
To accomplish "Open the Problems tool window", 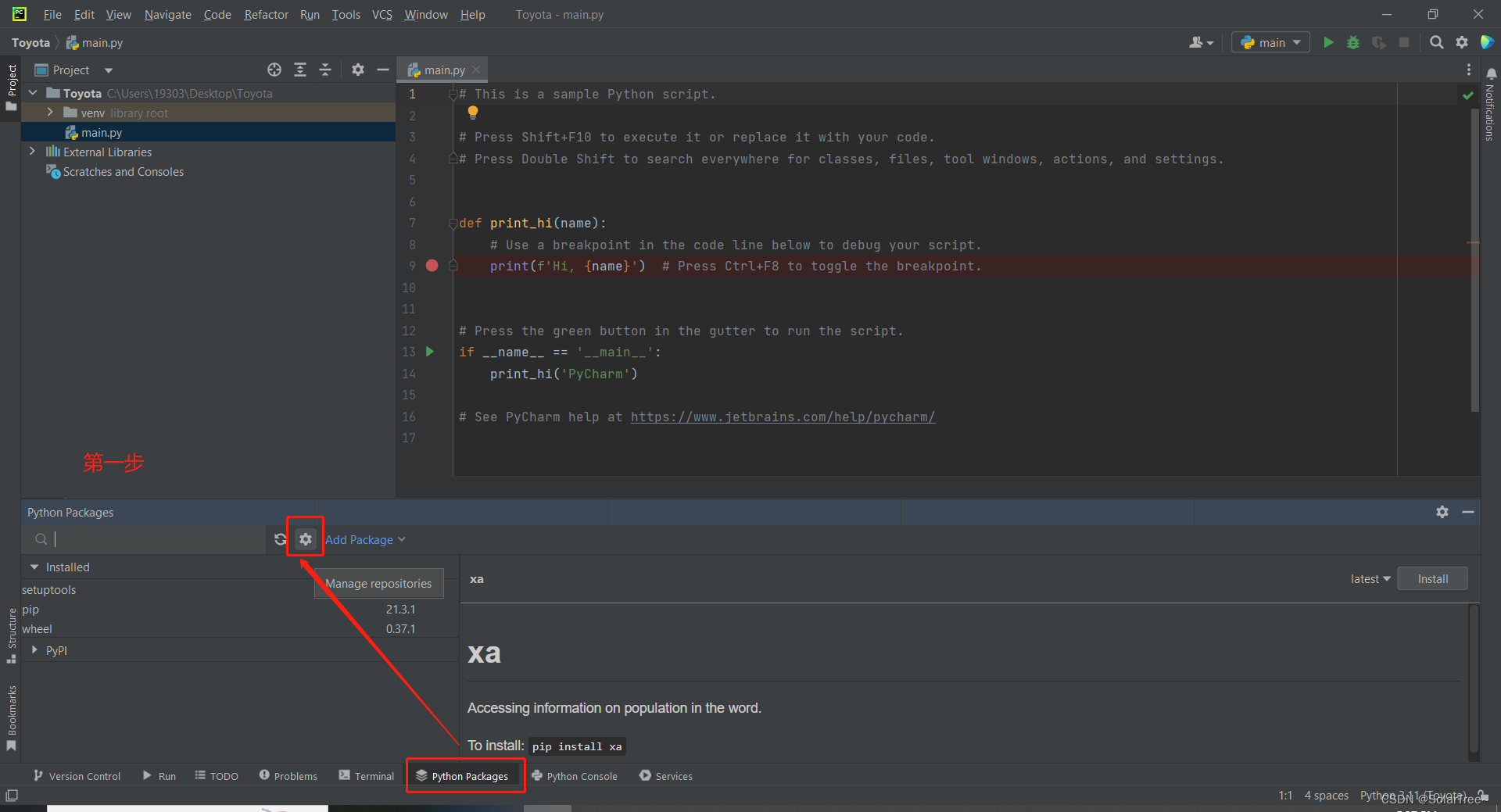I will (288, 775).
